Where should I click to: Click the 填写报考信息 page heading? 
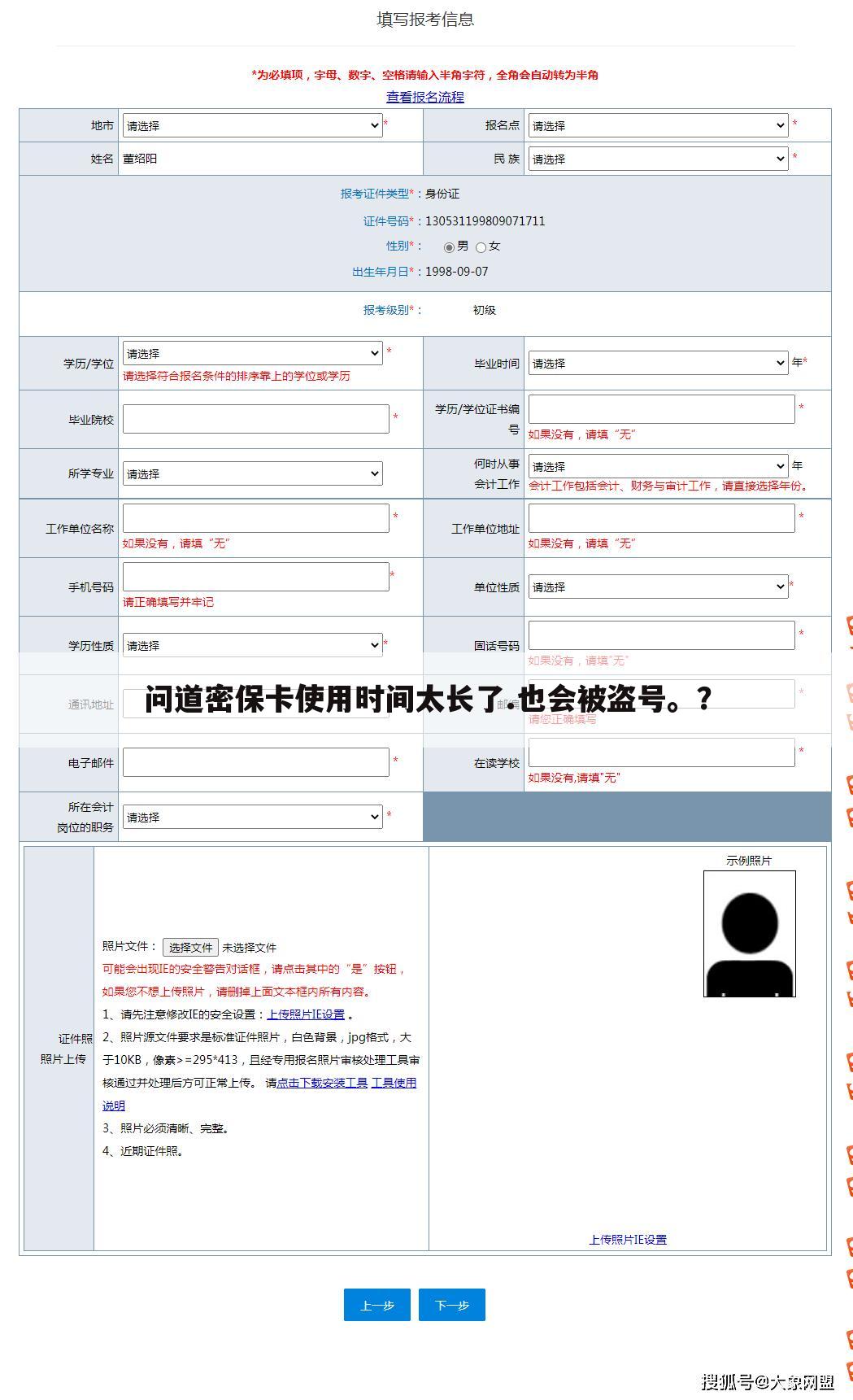pyautogui.click(x=425, y=19)
